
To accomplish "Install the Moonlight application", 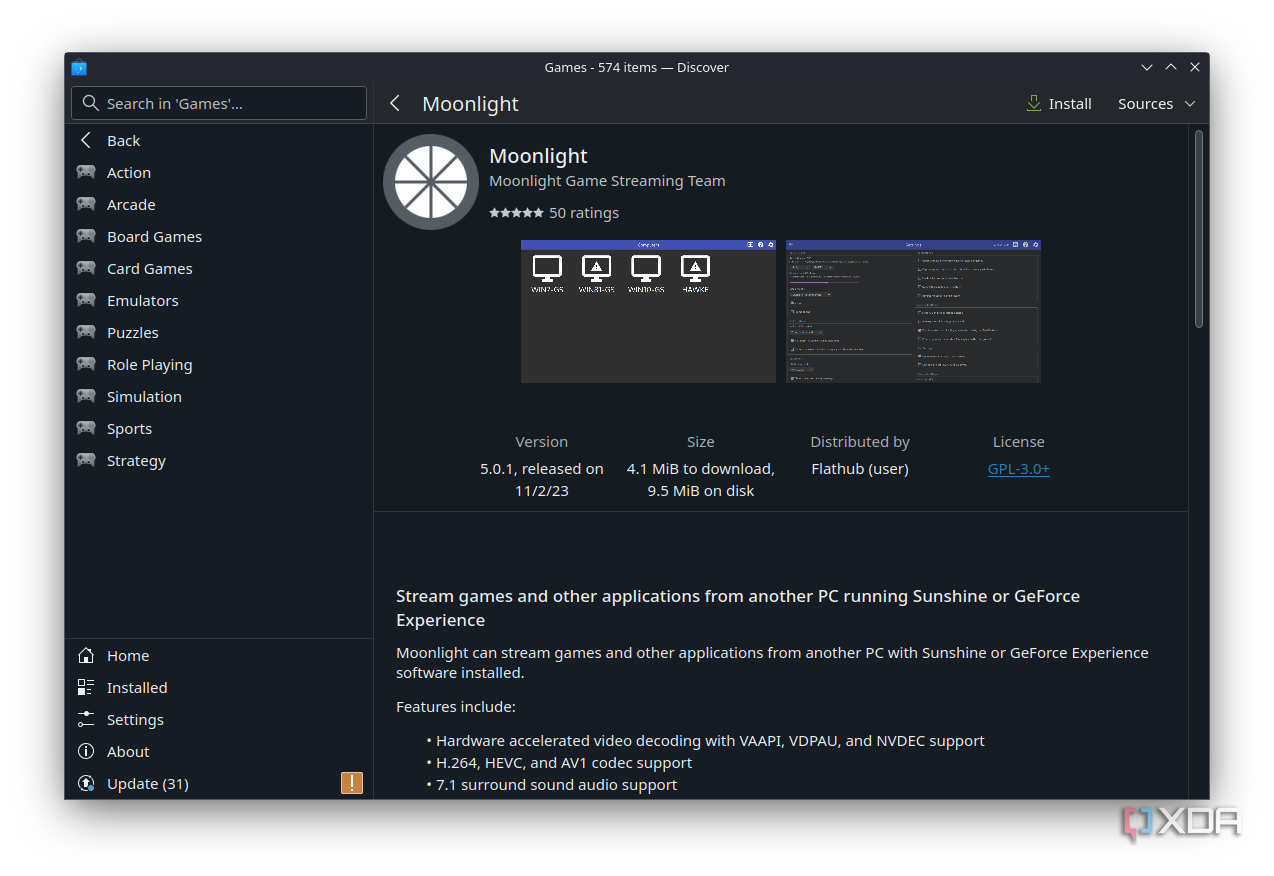I will (1059, 103).
